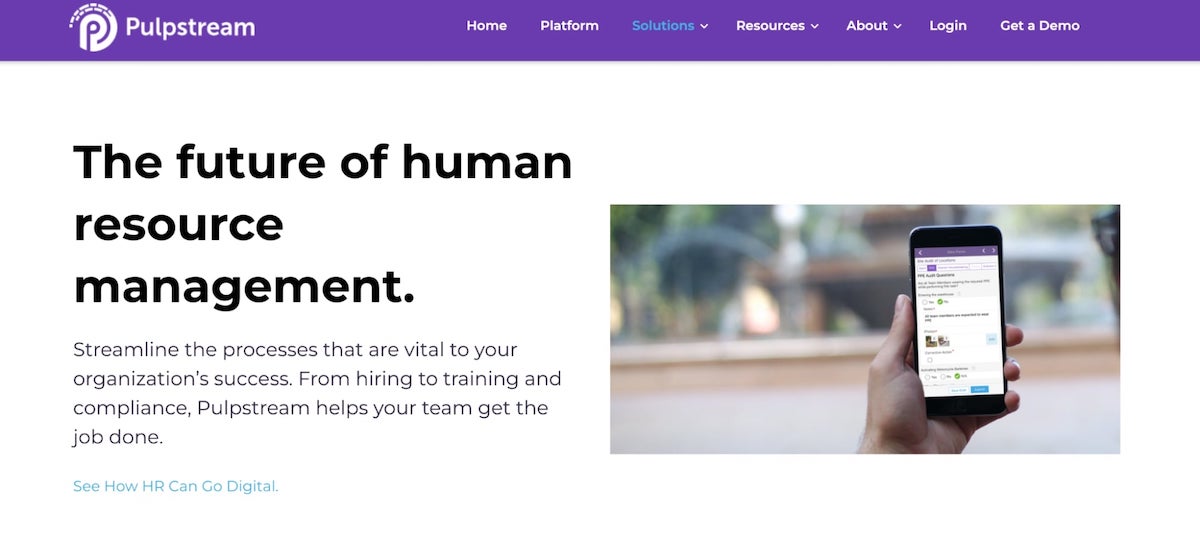Follow the See How HR Can Go Digital link
1200x542 pixels.
point(176,487)
